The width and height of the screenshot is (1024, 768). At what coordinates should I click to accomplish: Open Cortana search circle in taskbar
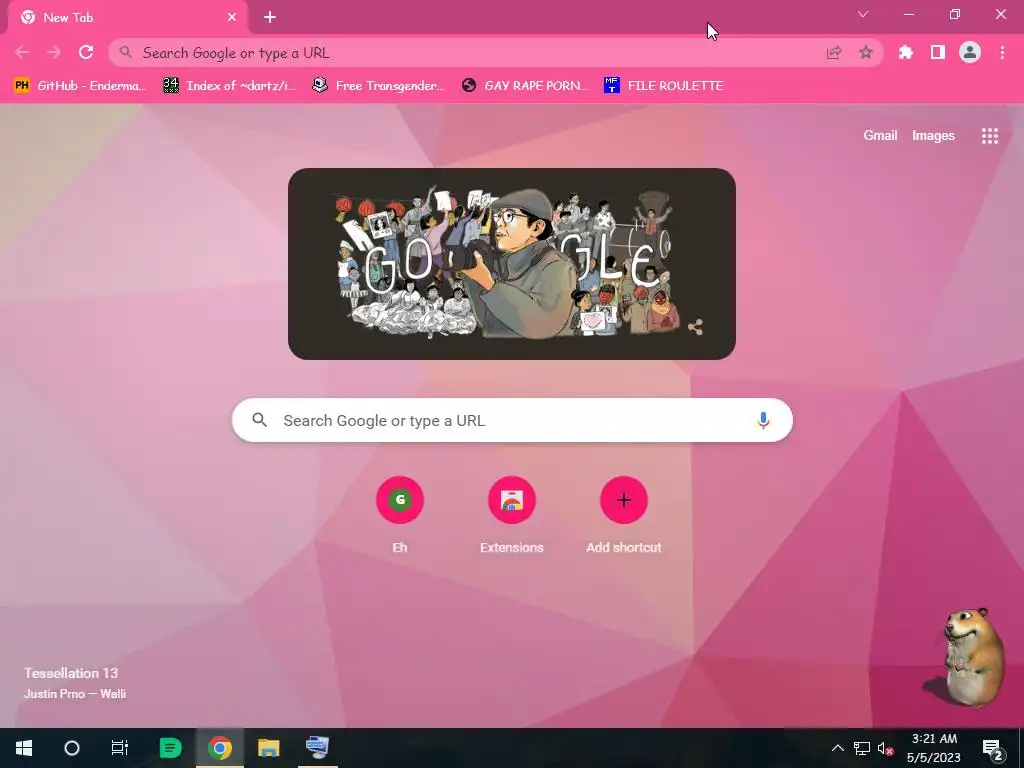coord(72,748)
